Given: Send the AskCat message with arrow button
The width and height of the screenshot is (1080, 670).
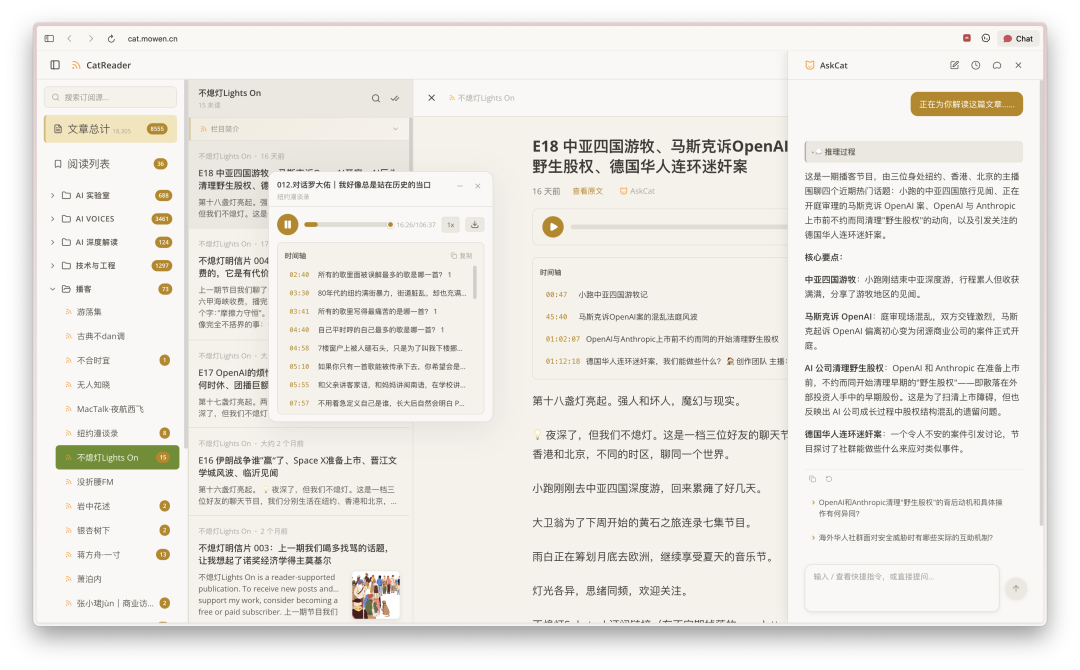Looking at the screenshot, I should point(1015,588).
